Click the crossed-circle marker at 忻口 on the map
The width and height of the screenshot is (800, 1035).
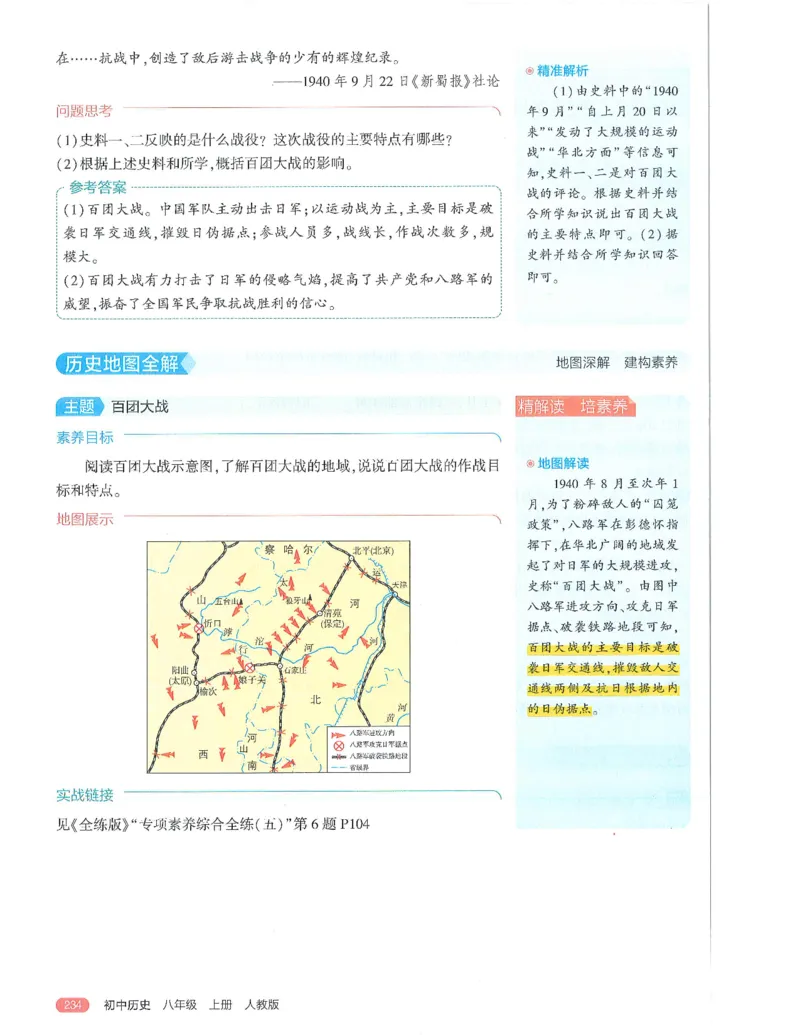tap(199, 628)
